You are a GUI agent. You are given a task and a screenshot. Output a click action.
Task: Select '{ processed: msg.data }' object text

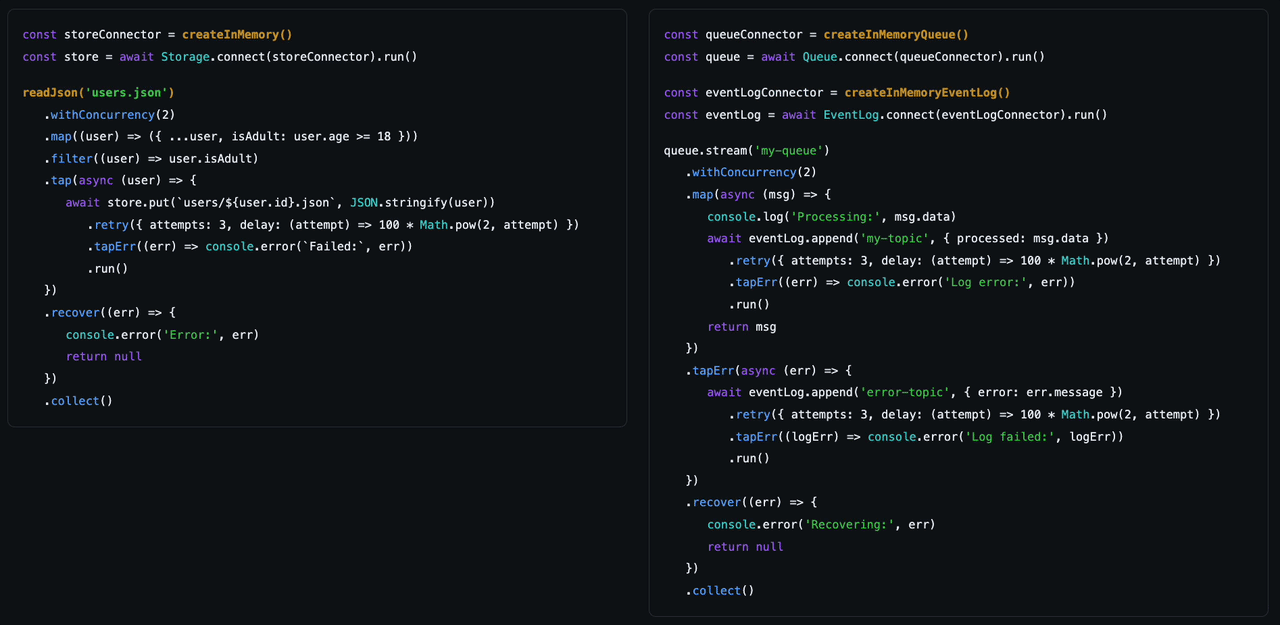click(1027, 239)
